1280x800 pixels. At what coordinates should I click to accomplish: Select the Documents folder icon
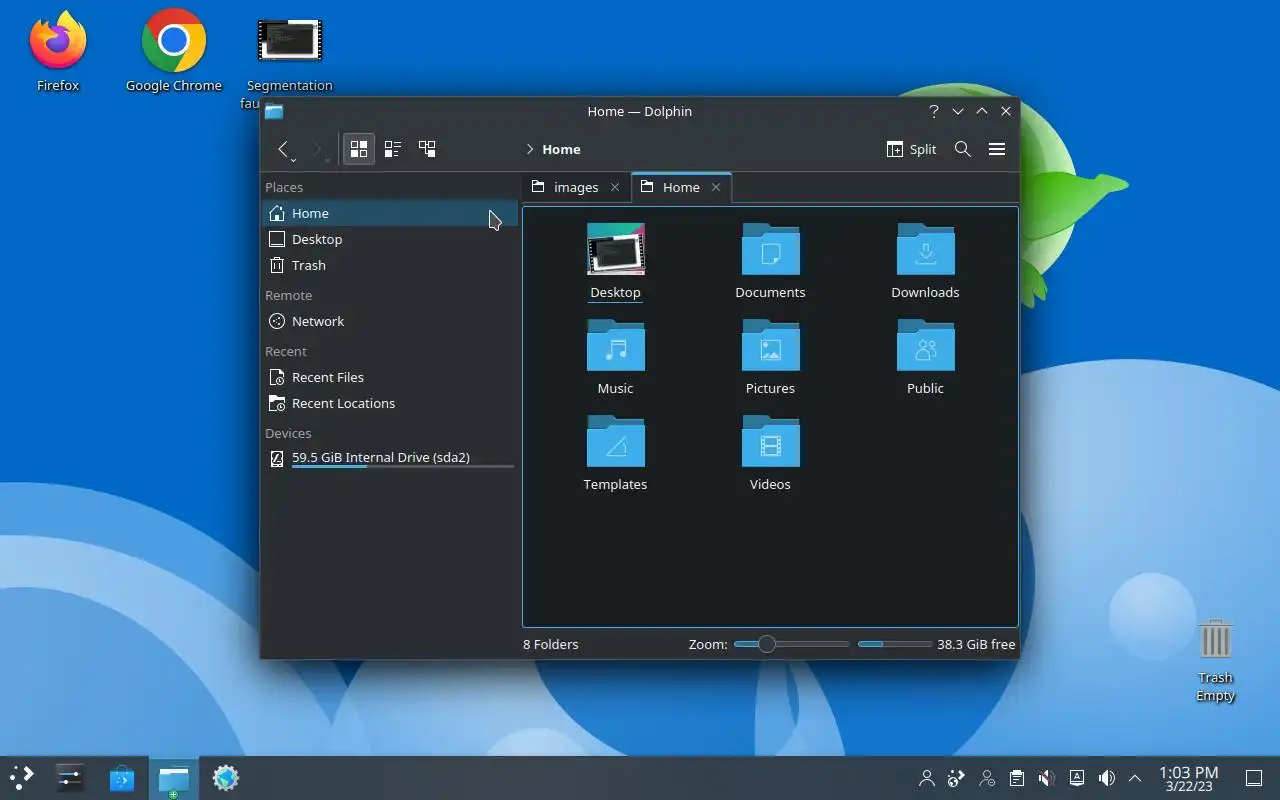(770, 249)
